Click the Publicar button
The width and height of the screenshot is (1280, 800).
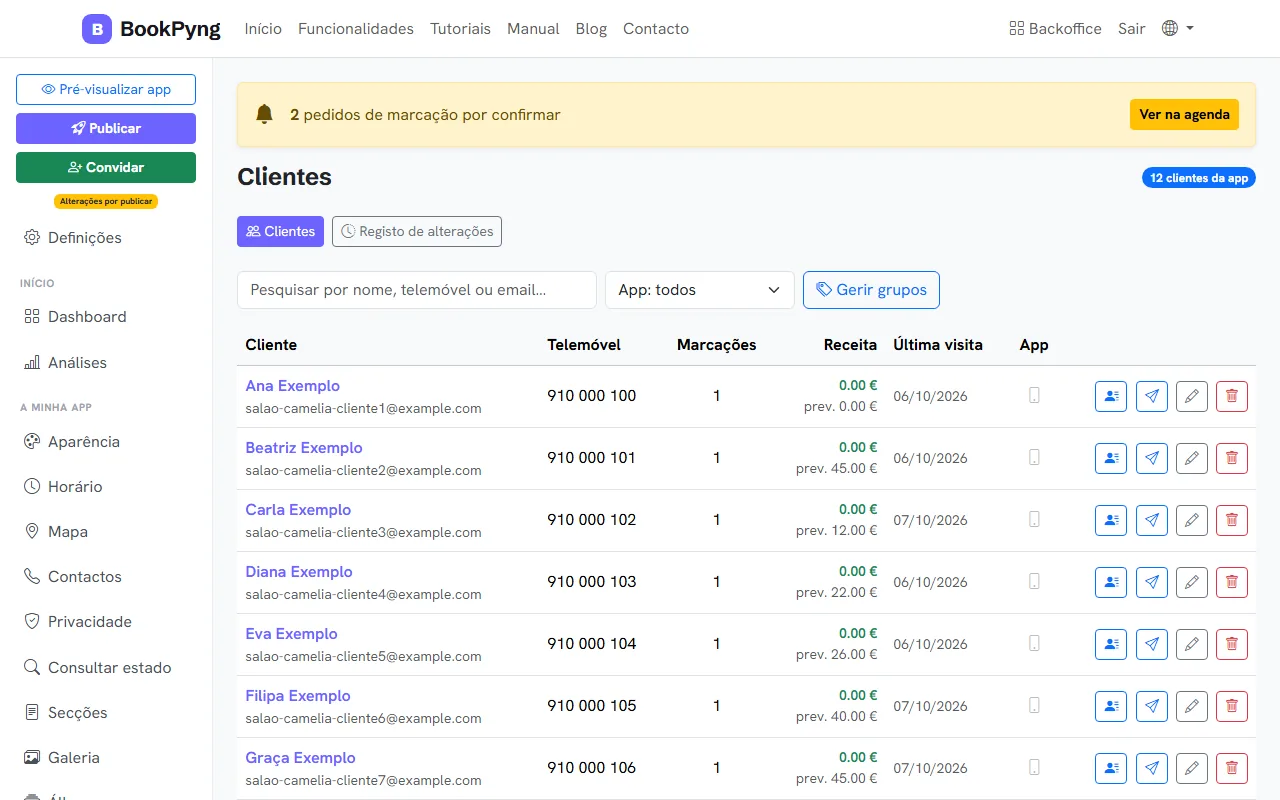pyautogui.click(x=106, y=128)
